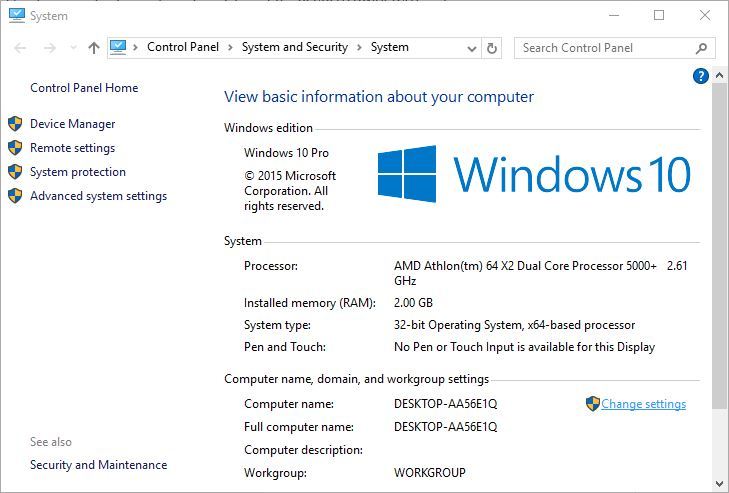Open address bar history dropdown
The image size is (729, 493).
(471, 48)
